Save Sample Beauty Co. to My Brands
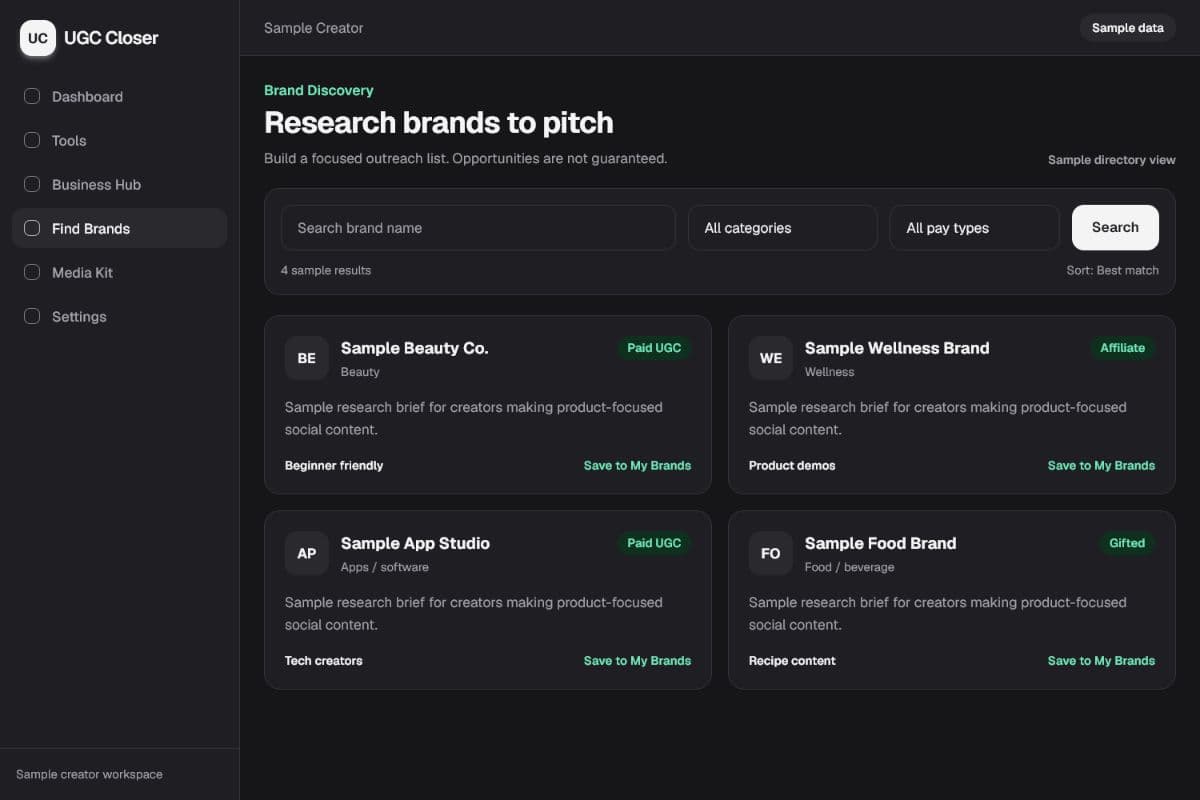The image size is (1200, 800). [637, 466]
